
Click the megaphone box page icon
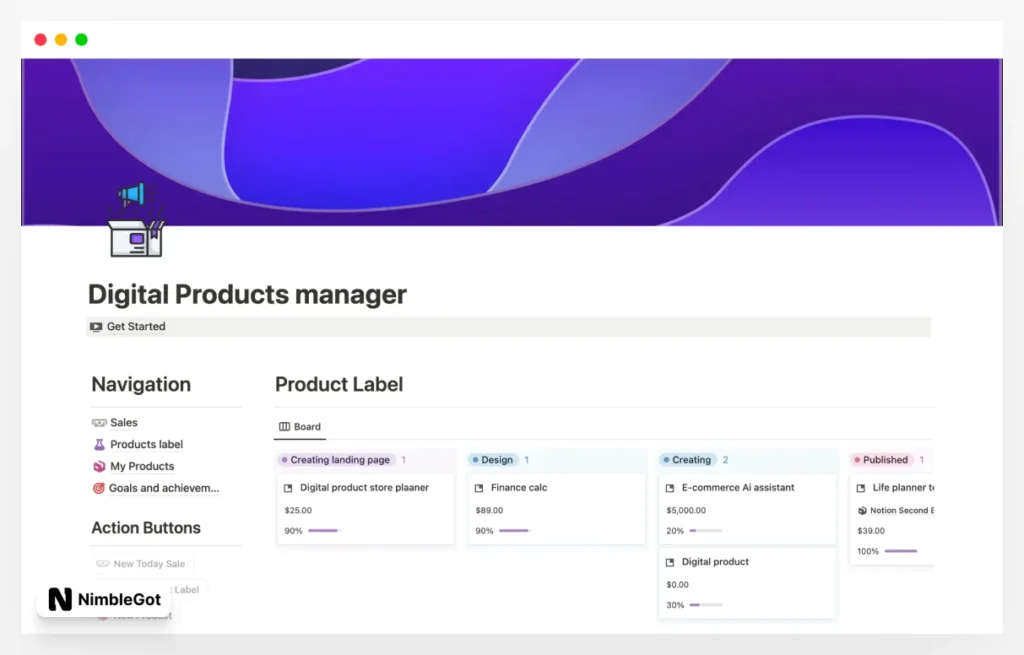coord(136,221)
